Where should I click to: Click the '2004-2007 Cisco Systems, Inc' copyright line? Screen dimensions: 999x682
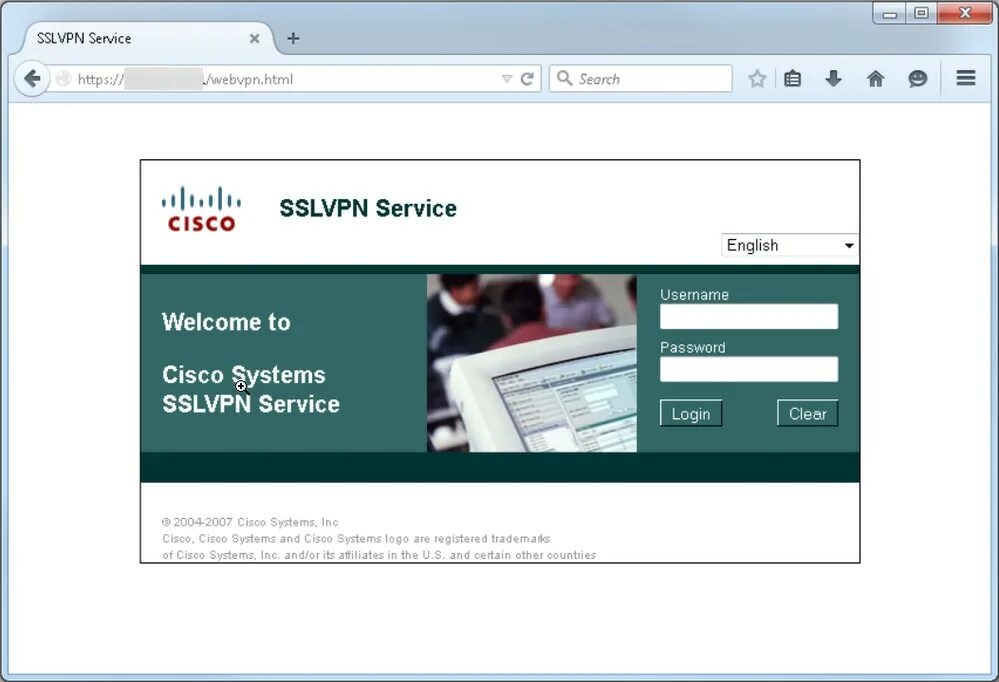click(x=250, y=522)
